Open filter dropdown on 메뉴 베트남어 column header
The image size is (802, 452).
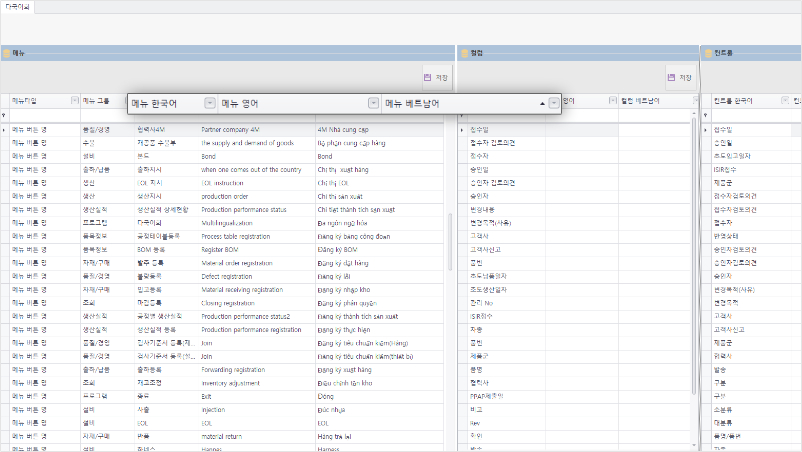pos(553,103)
